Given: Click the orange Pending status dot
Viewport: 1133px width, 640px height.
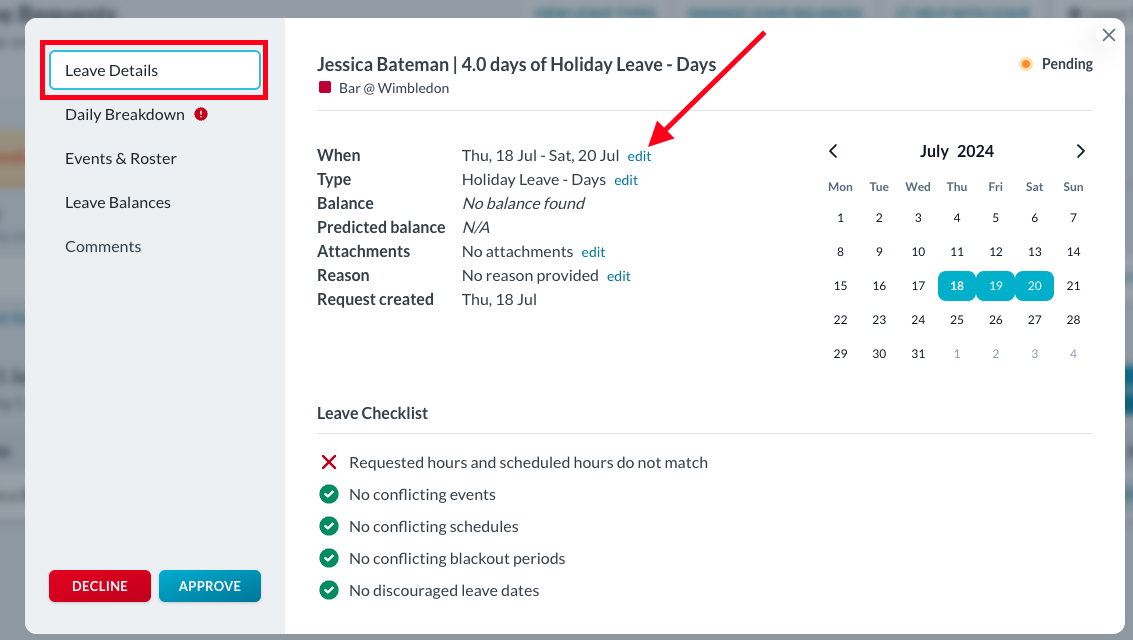Looking at the screenshot, I should click(1025, 64).
